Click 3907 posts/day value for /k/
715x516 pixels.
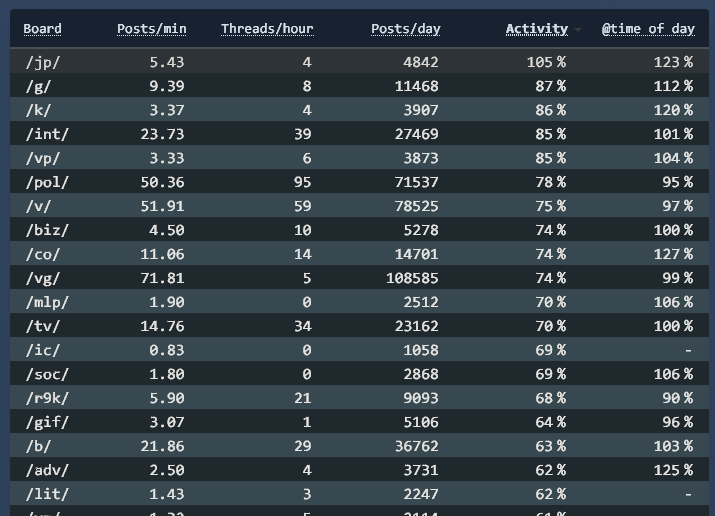coord(421,110)
